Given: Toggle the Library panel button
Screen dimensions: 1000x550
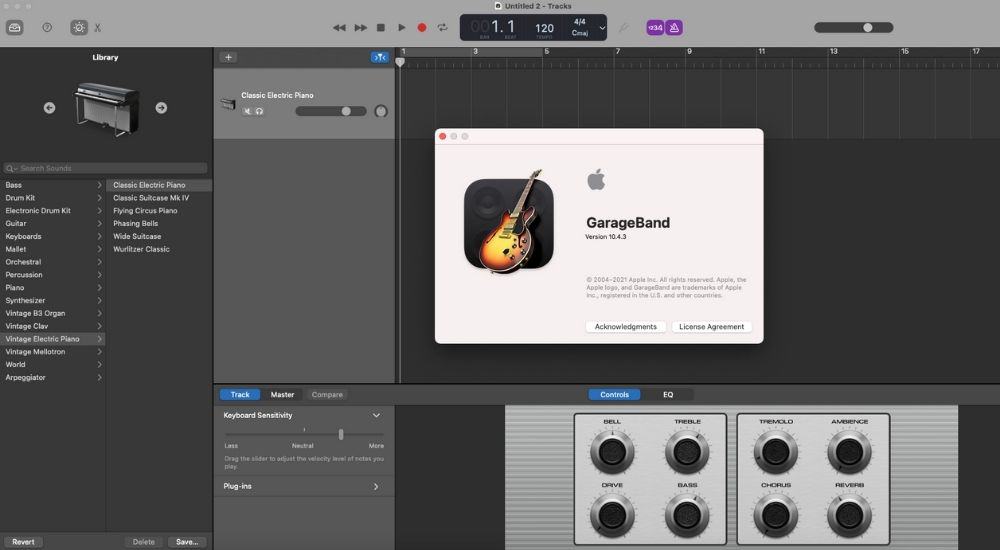Looking at the screenshot, I should 15,27.
